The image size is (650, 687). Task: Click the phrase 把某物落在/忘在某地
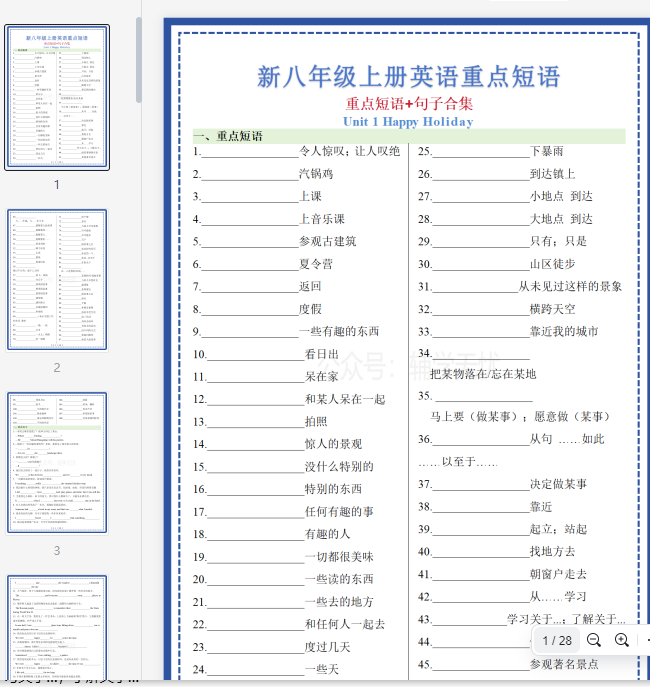(x=483, y=374)
